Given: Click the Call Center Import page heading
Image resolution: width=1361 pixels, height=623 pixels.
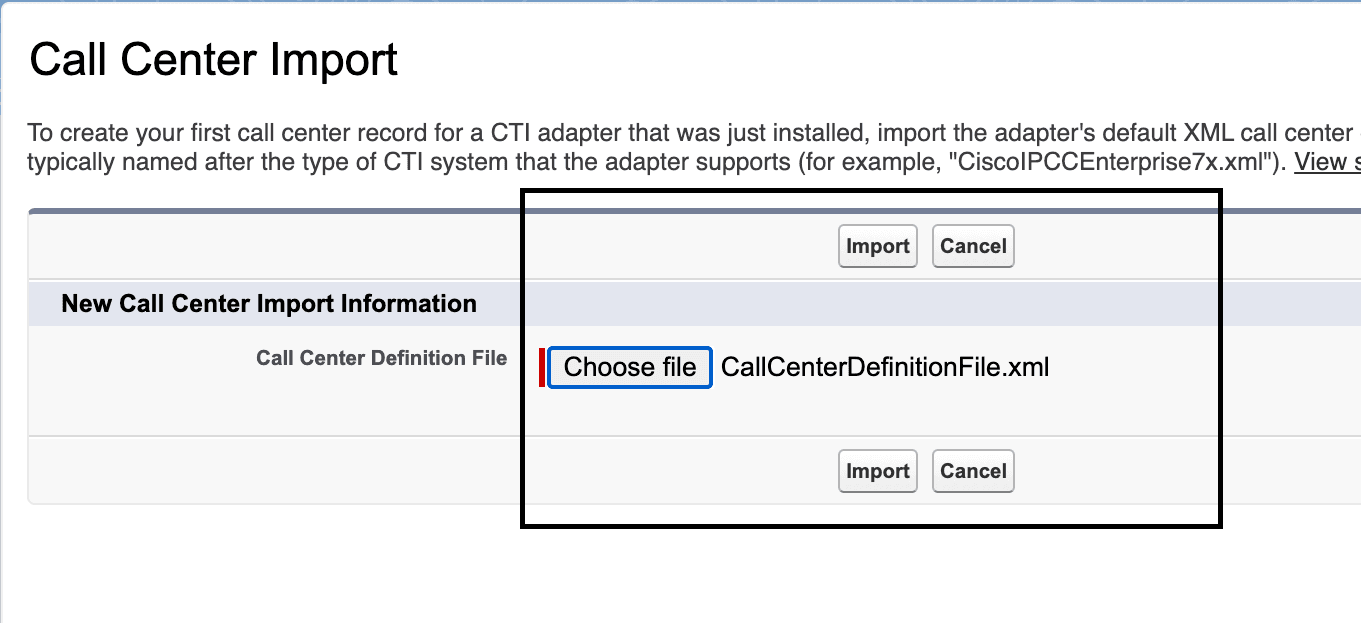Looking at the screenshot, I should pos(213,60).
